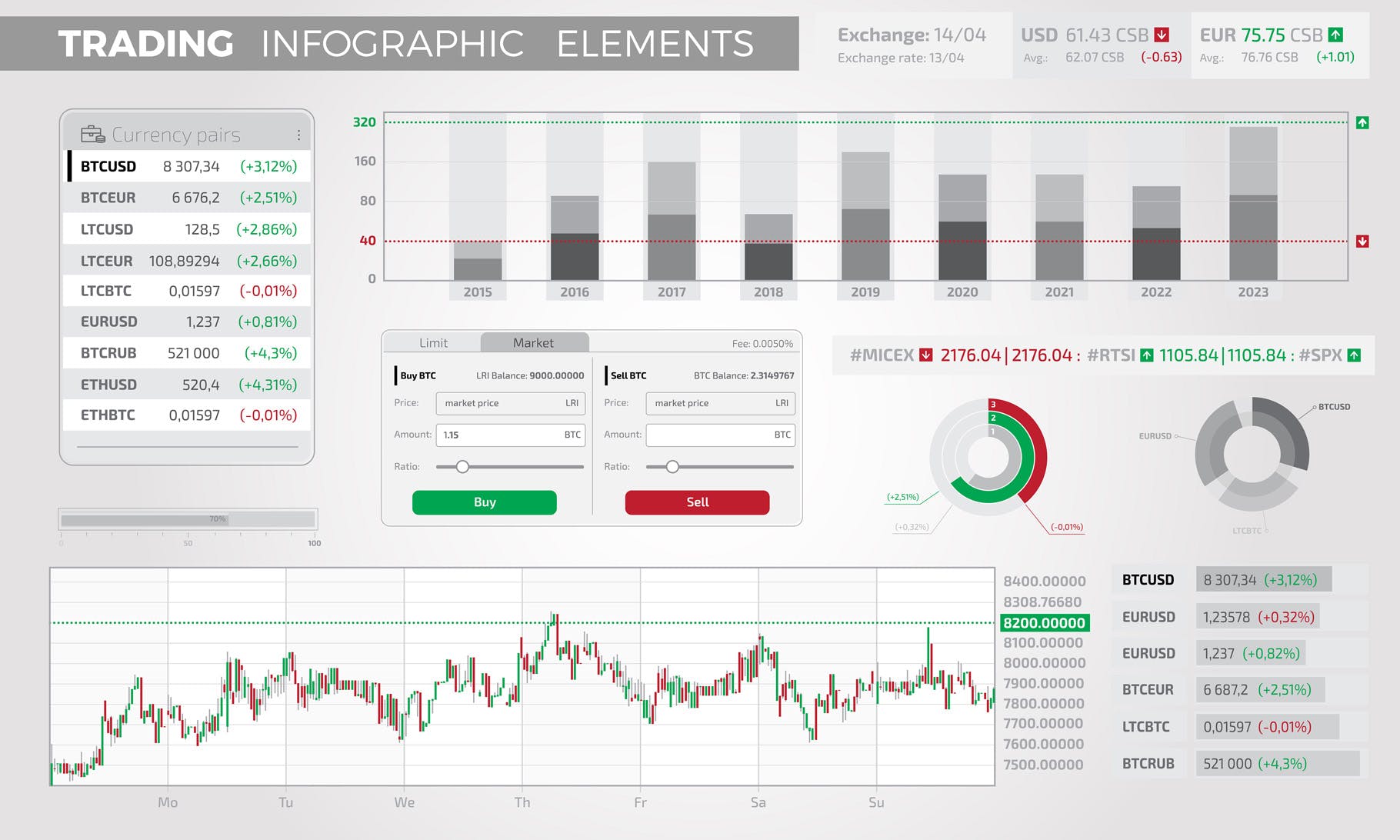Open the Buy price 'market price' selector
The width and height of the screenshot is (1400, 840).
tap(510, 403)
